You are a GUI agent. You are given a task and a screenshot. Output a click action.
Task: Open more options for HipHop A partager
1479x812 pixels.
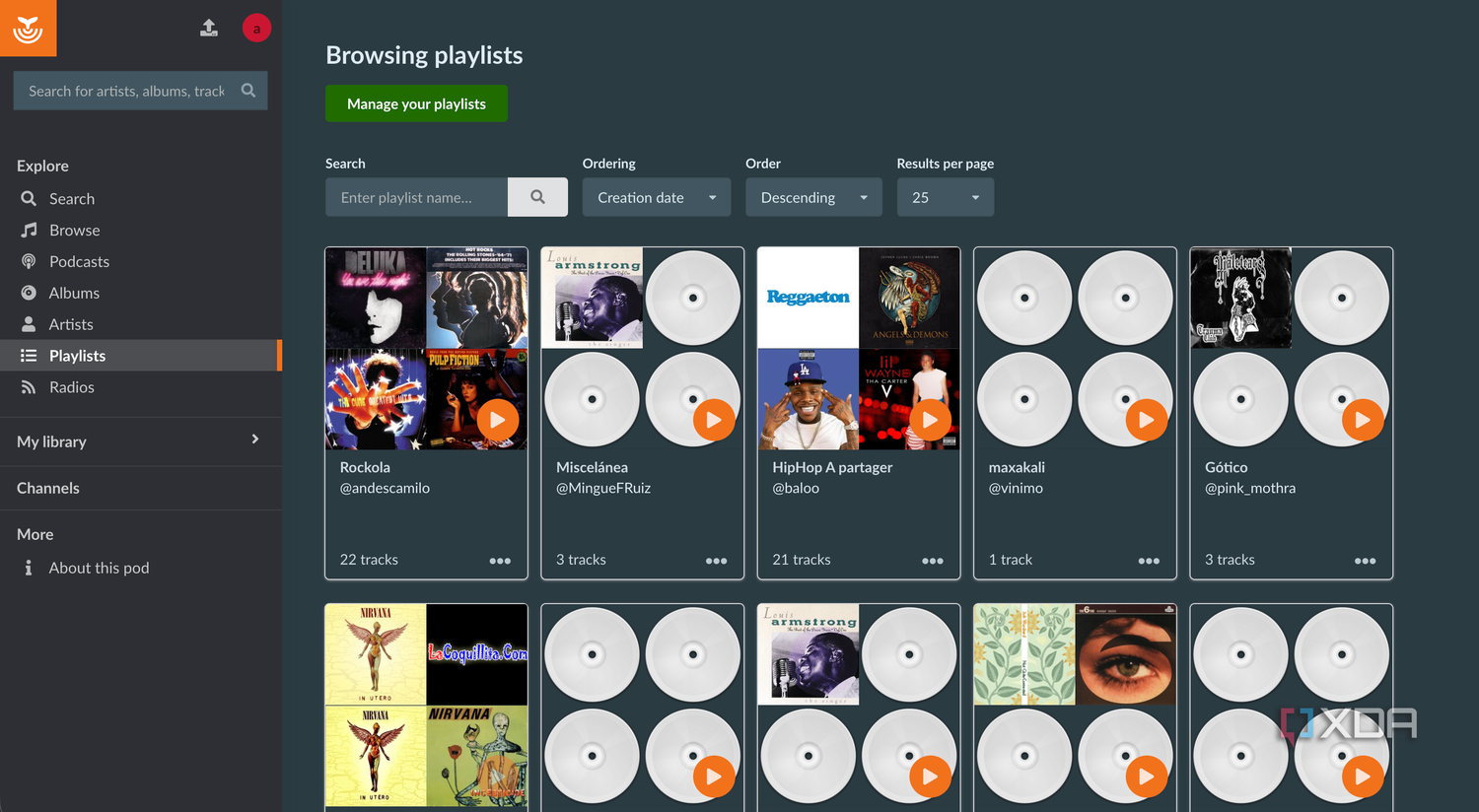[933, 561]
